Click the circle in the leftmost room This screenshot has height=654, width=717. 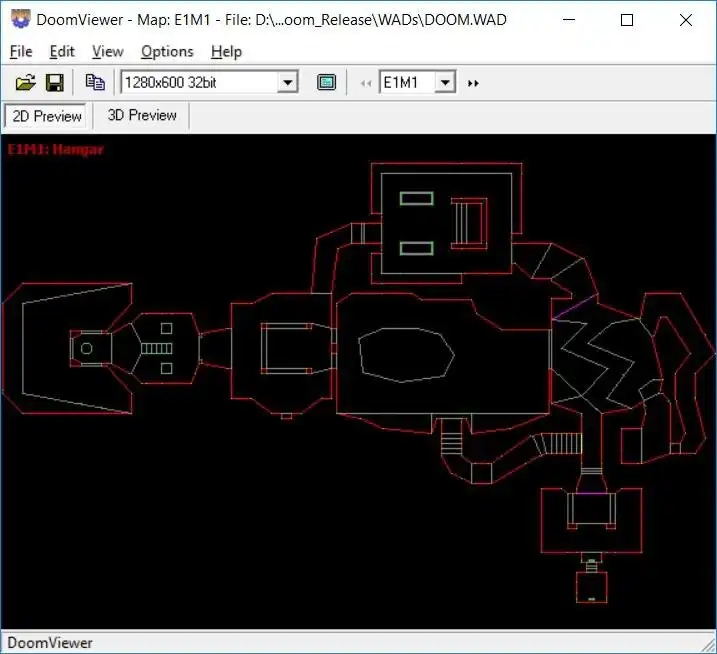click(x=86, y=348)
